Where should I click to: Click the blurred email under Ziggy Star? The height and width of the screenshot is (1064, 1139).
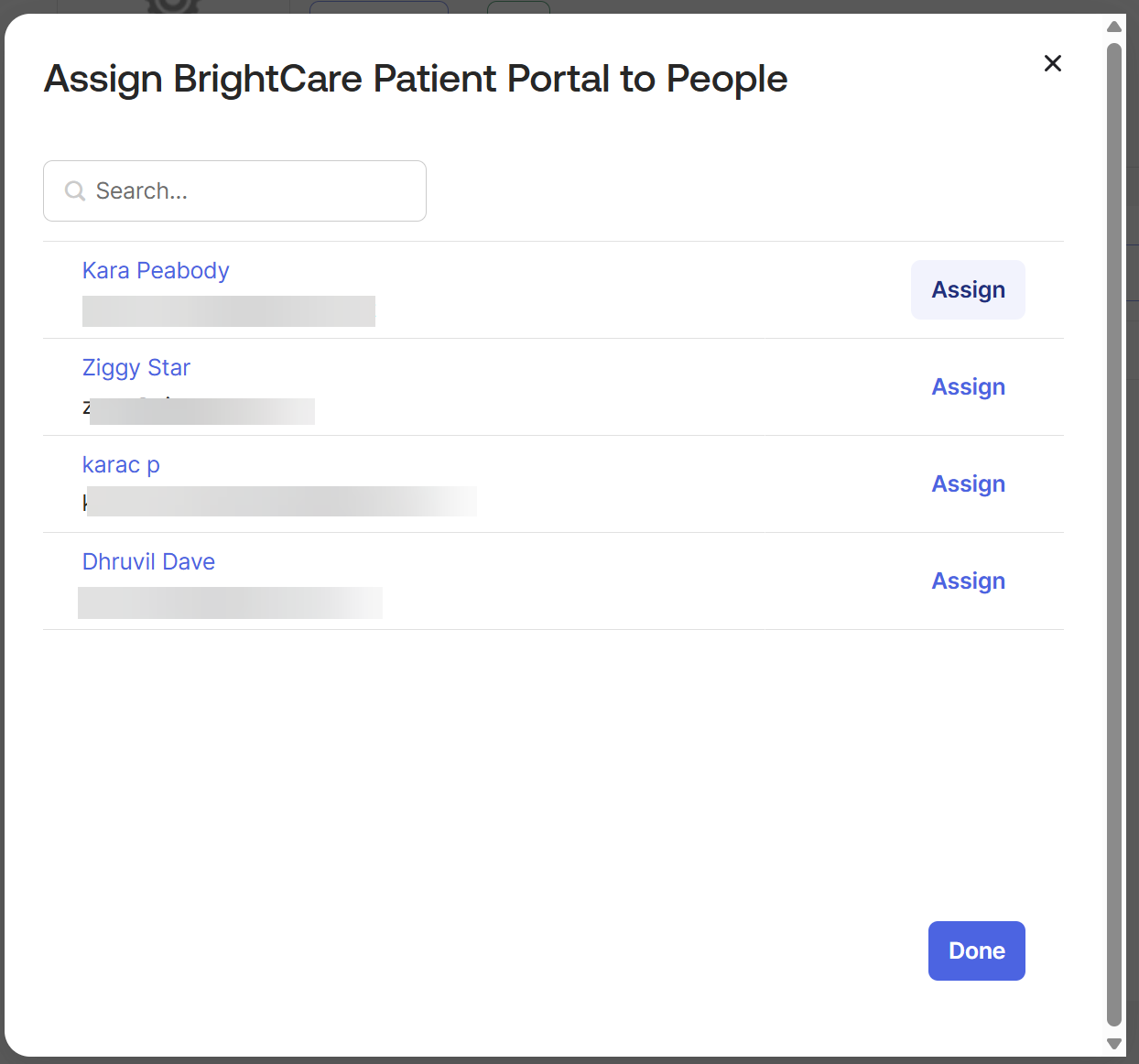(x=201, y=411)
